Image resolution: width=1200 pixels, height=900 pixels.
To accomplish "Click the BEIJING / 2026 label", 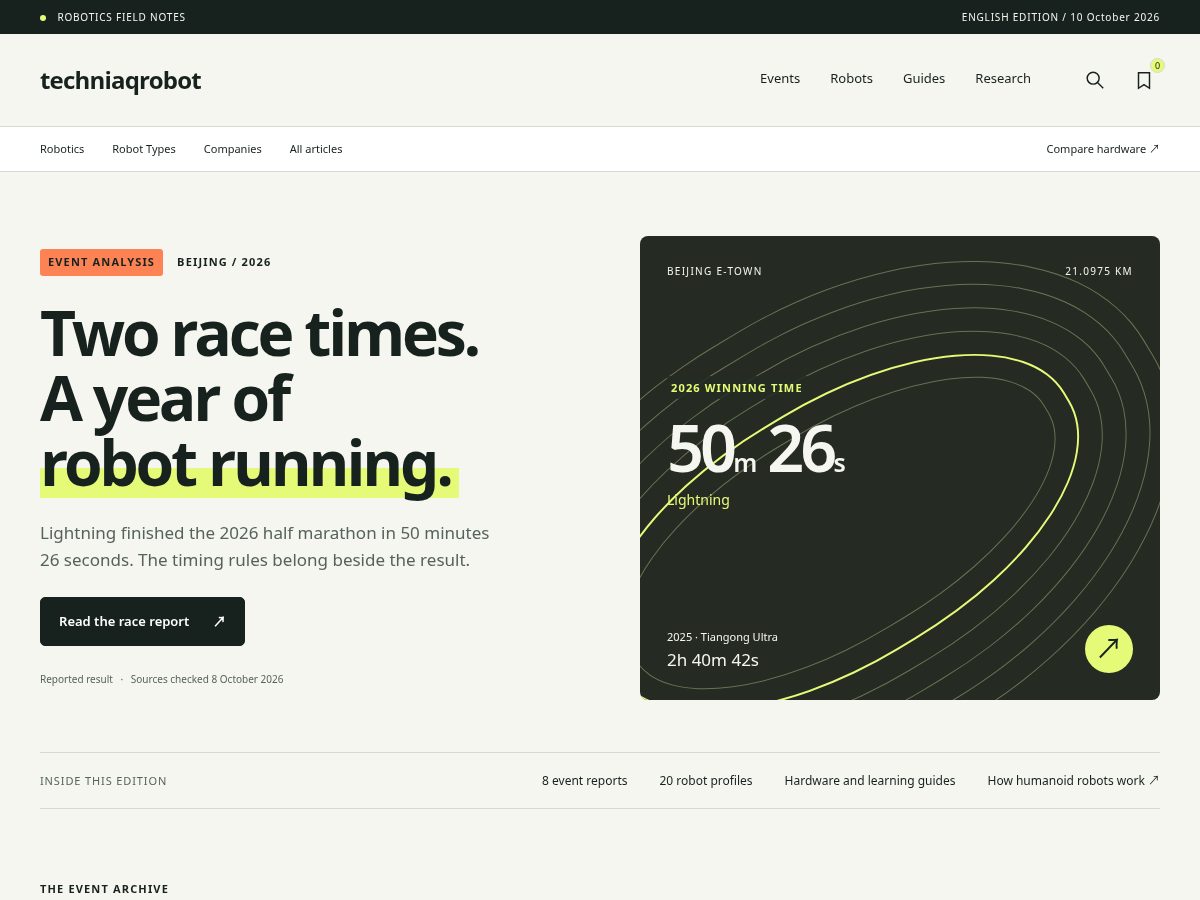I will [224, 262].
